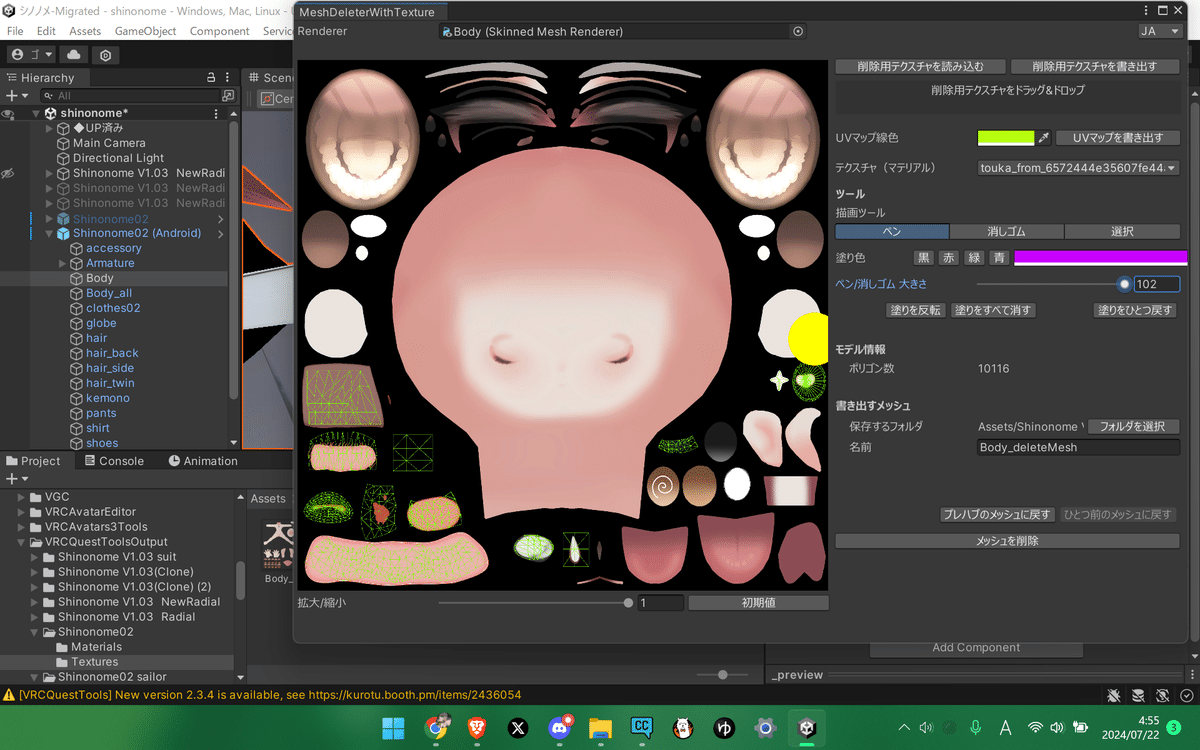This screenshot has width=1200, height=750.
Task: Open the Unity Hub hexagon icon
Action: pyautogui.click(x=105, y=55)
